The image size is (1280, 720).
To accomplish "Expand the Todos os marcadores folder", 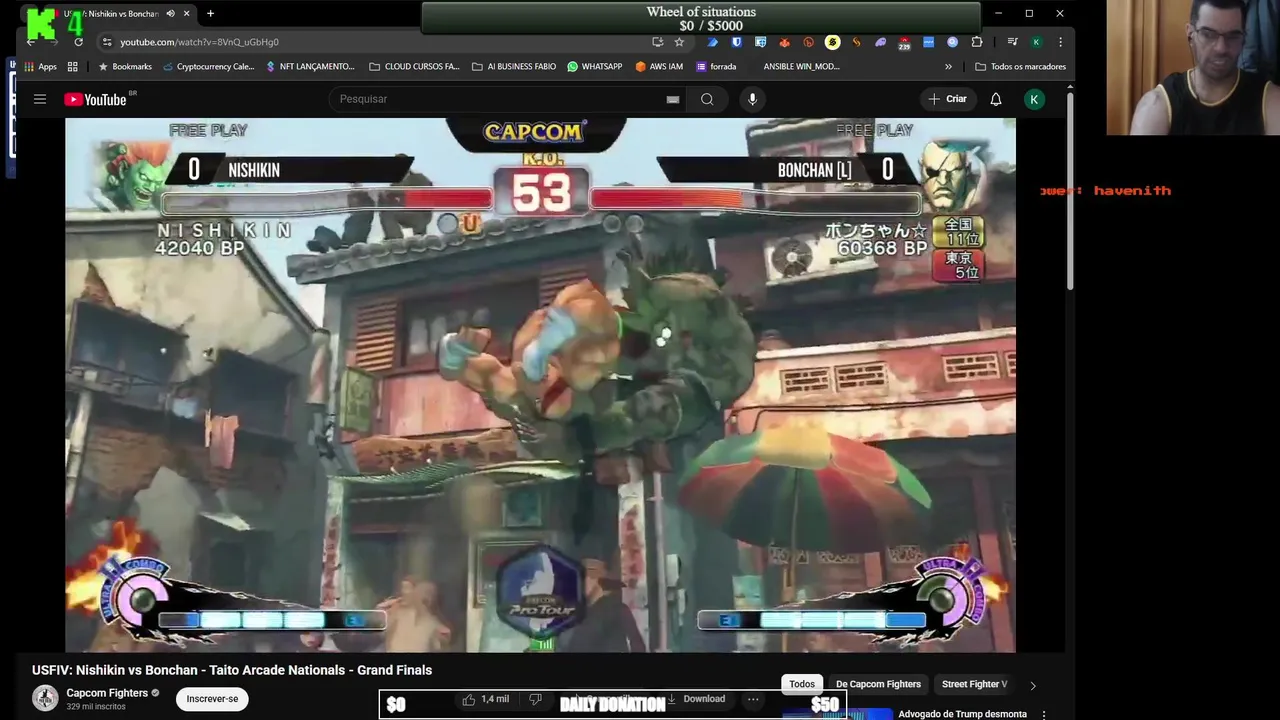I will pyautogui.click(x=1021, y=67).
